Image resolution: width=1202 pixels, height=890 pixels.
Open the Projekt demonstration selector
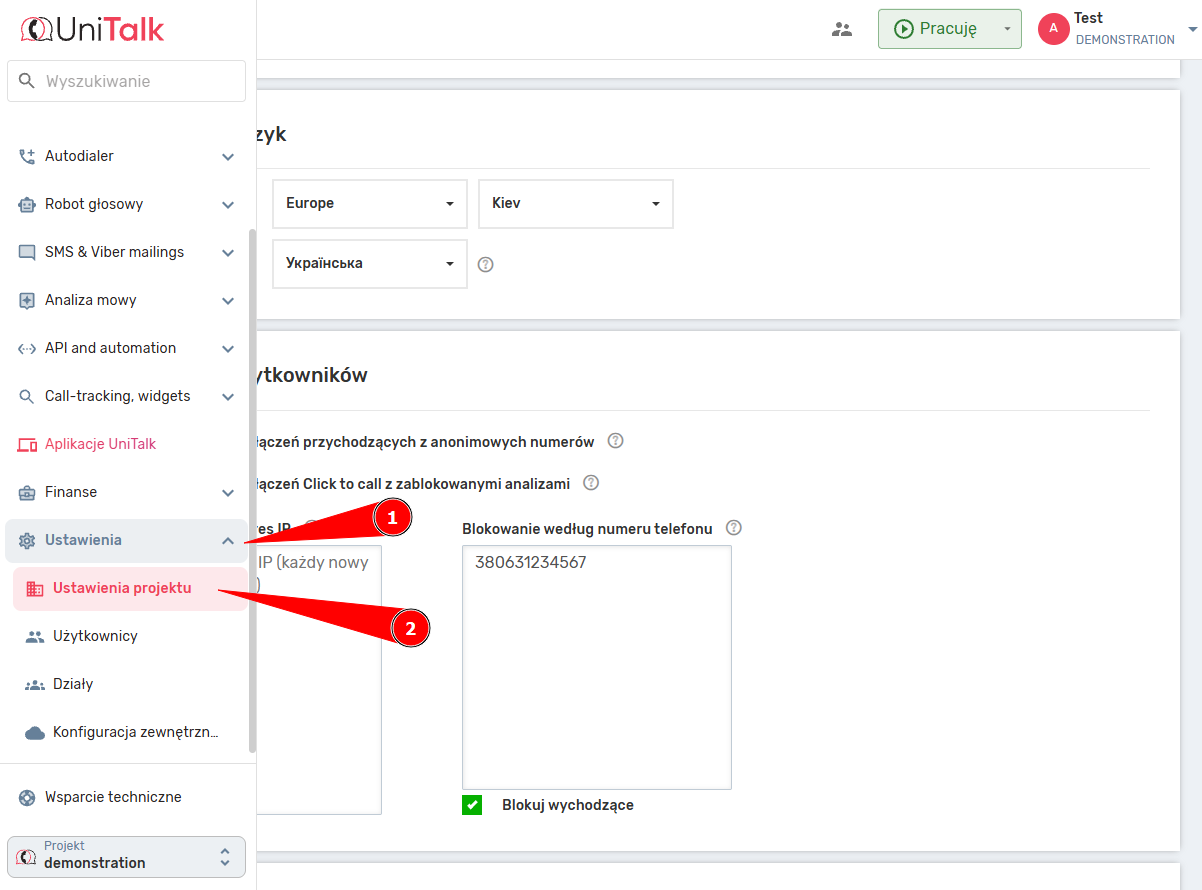click(x=126, y=857)
